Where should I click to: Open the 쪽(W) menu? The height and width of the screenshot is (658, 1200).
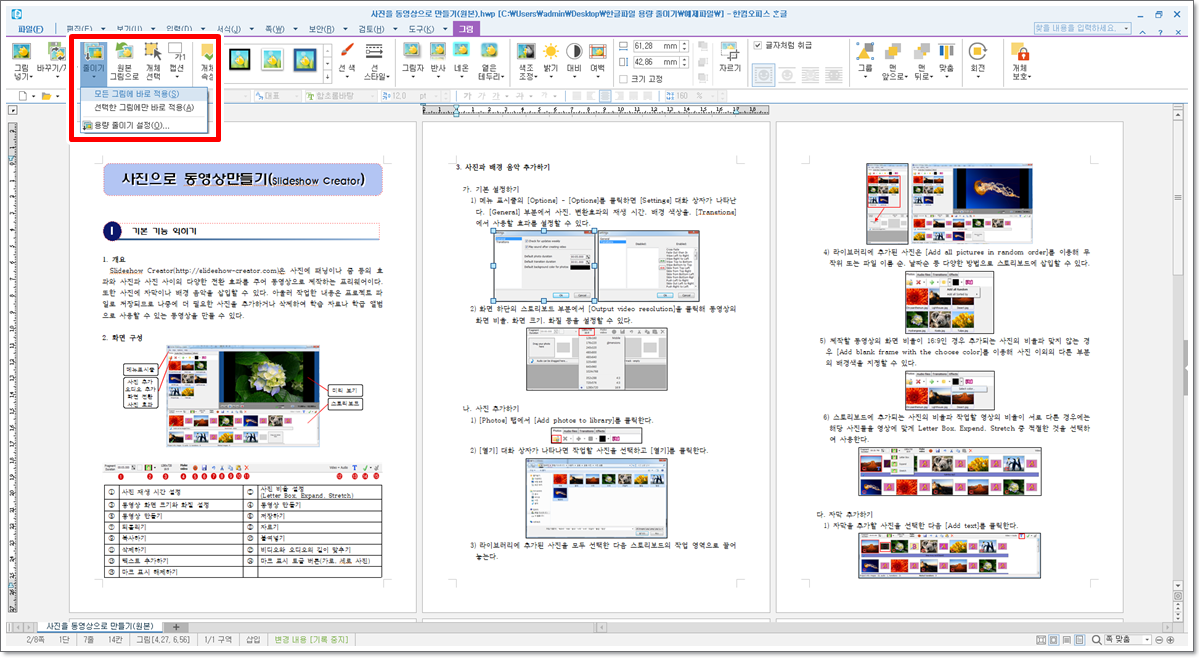[275, 29]
